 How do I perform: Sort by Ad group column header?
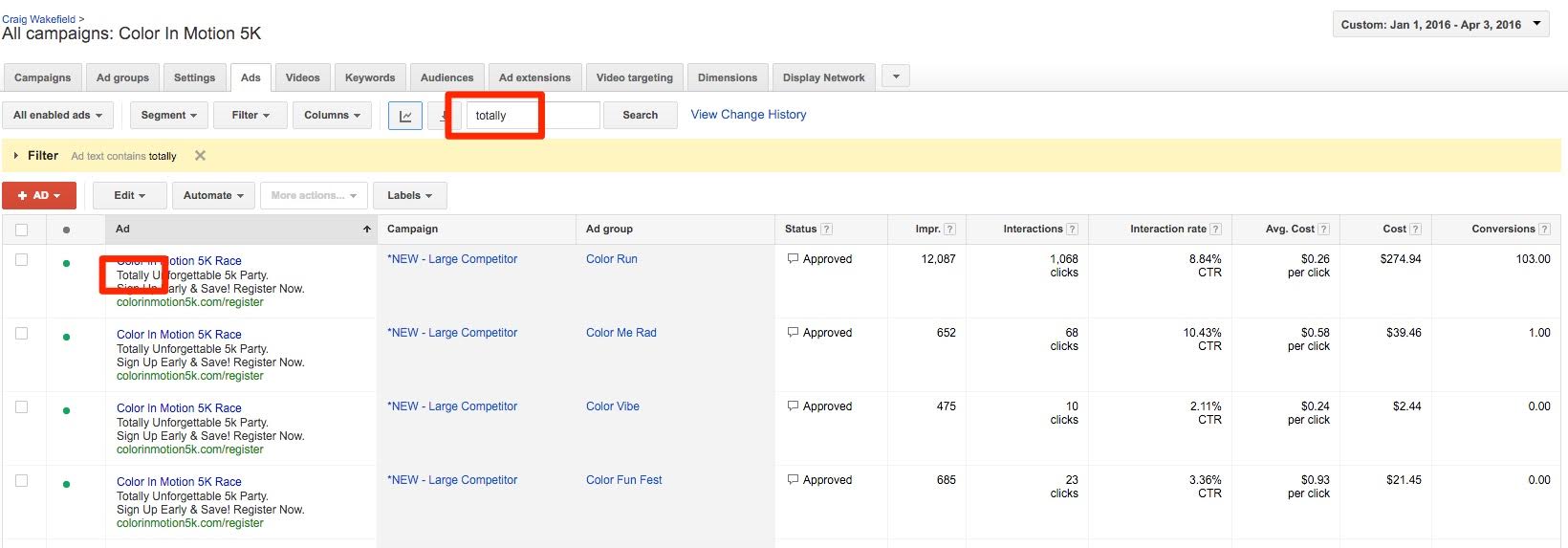pyautogui.click(x=610, y=230)
